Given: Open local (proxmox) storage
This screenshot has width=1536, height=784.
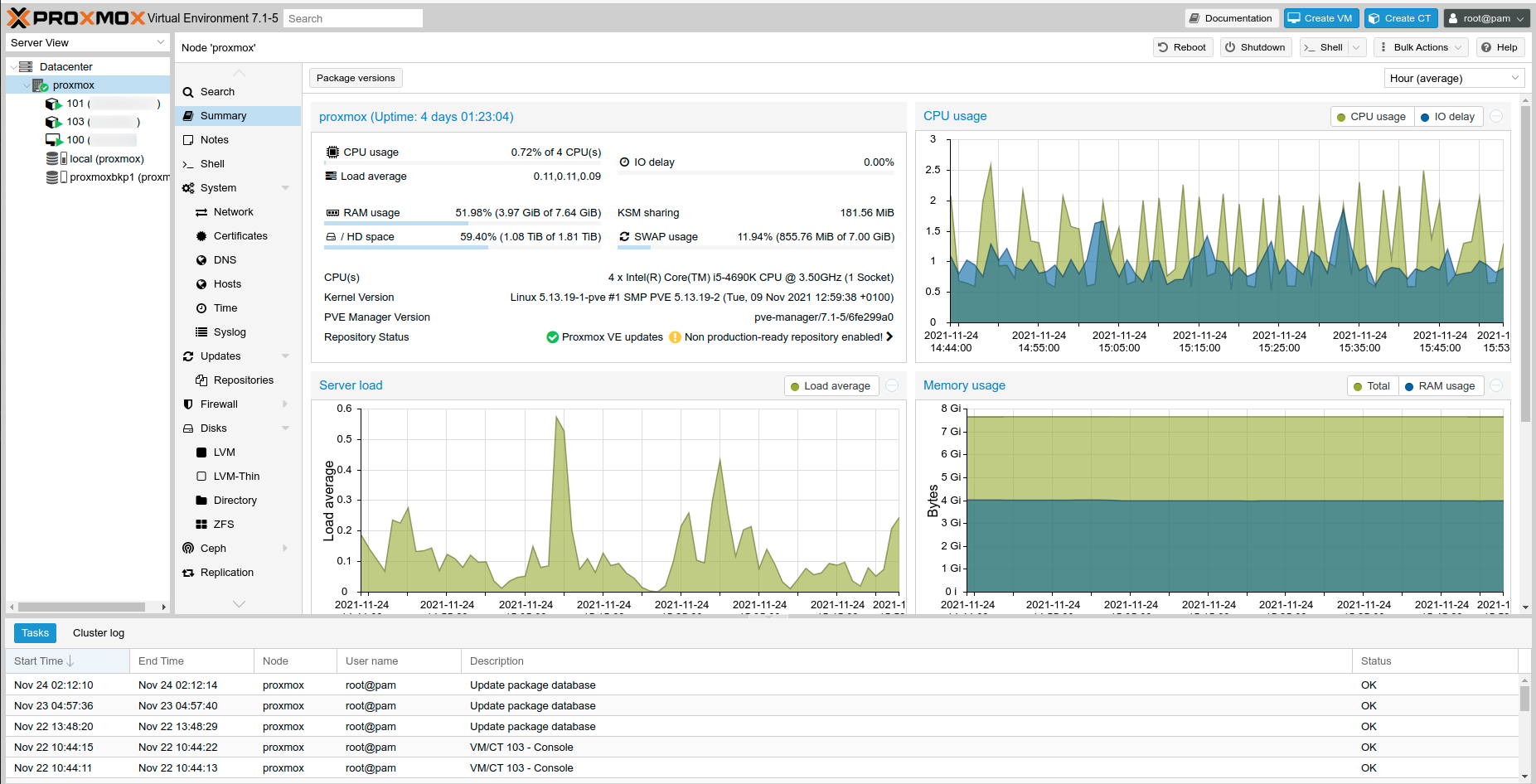Looking at the screenshot, I should click(95, 158).
